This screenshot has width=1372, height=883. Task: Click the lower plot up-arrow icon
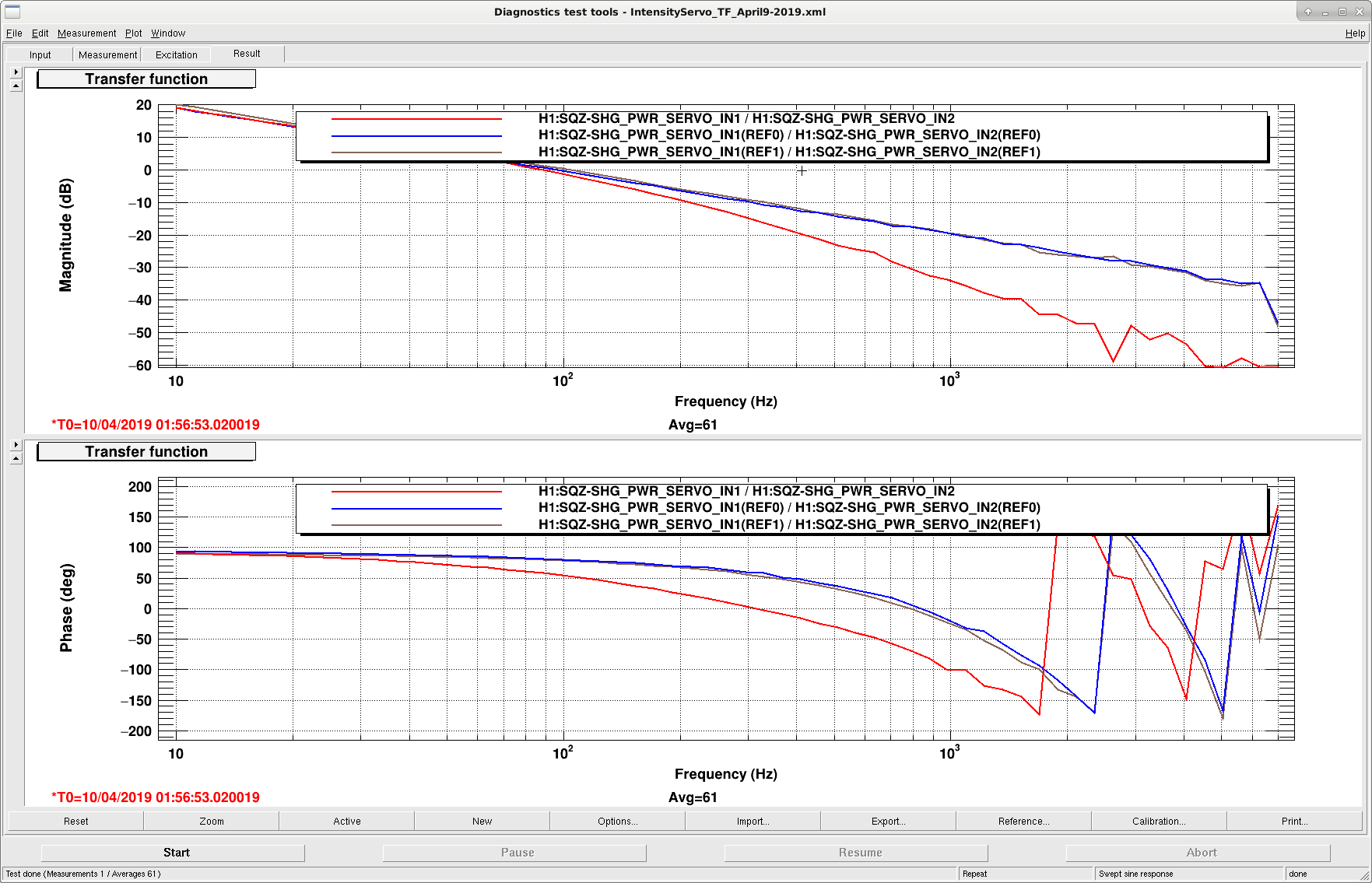tap(16, 458)
